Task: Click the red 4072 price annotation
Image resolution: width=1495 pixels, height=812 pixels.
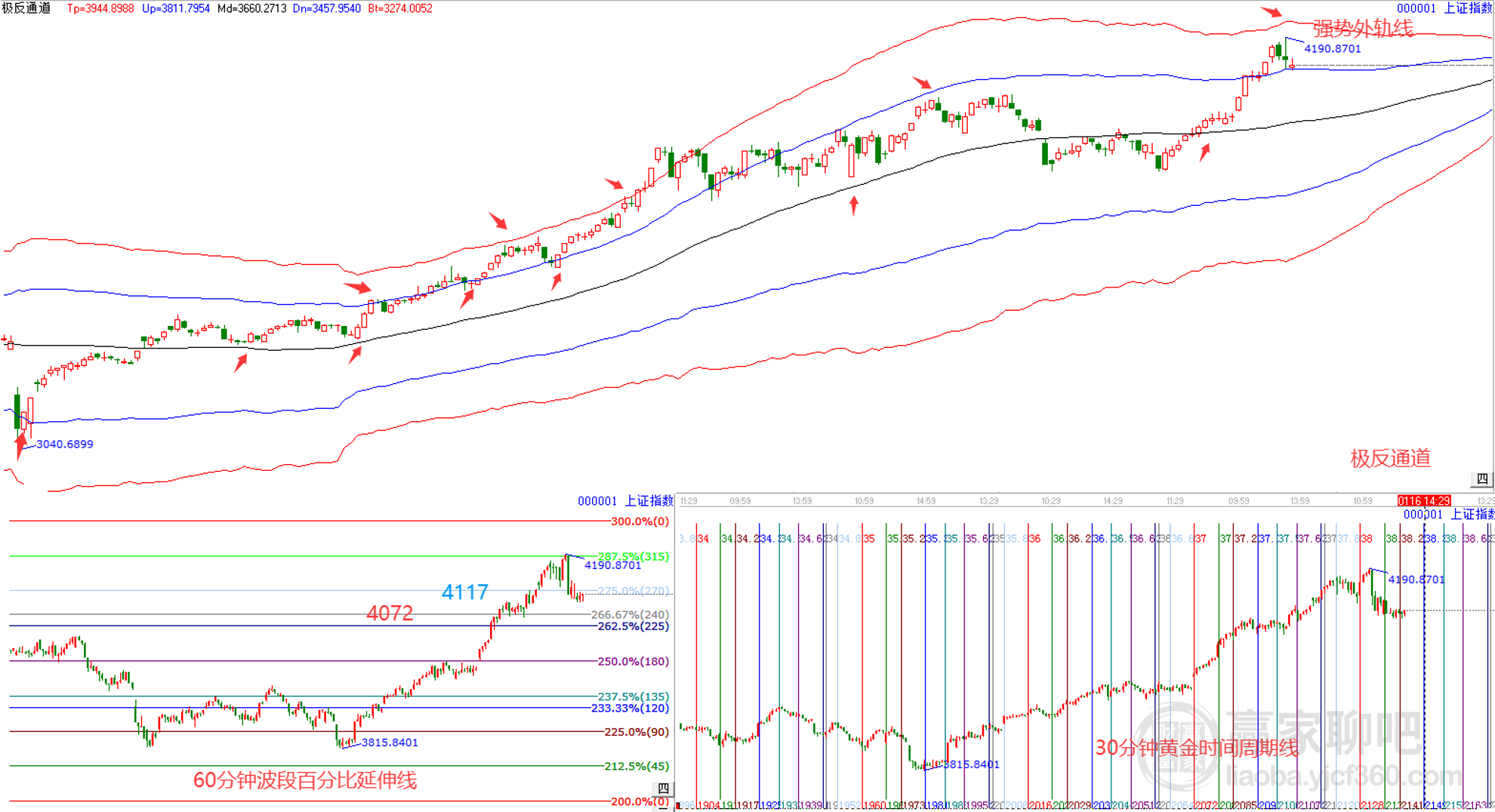Action: (x=390, y=614)
